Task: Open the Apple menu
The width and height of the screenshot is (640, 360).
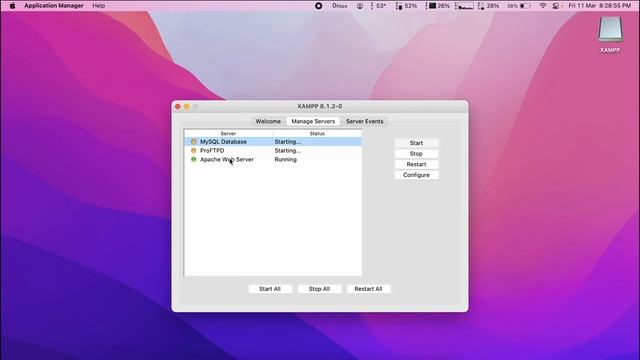Action: click(12, 6)
